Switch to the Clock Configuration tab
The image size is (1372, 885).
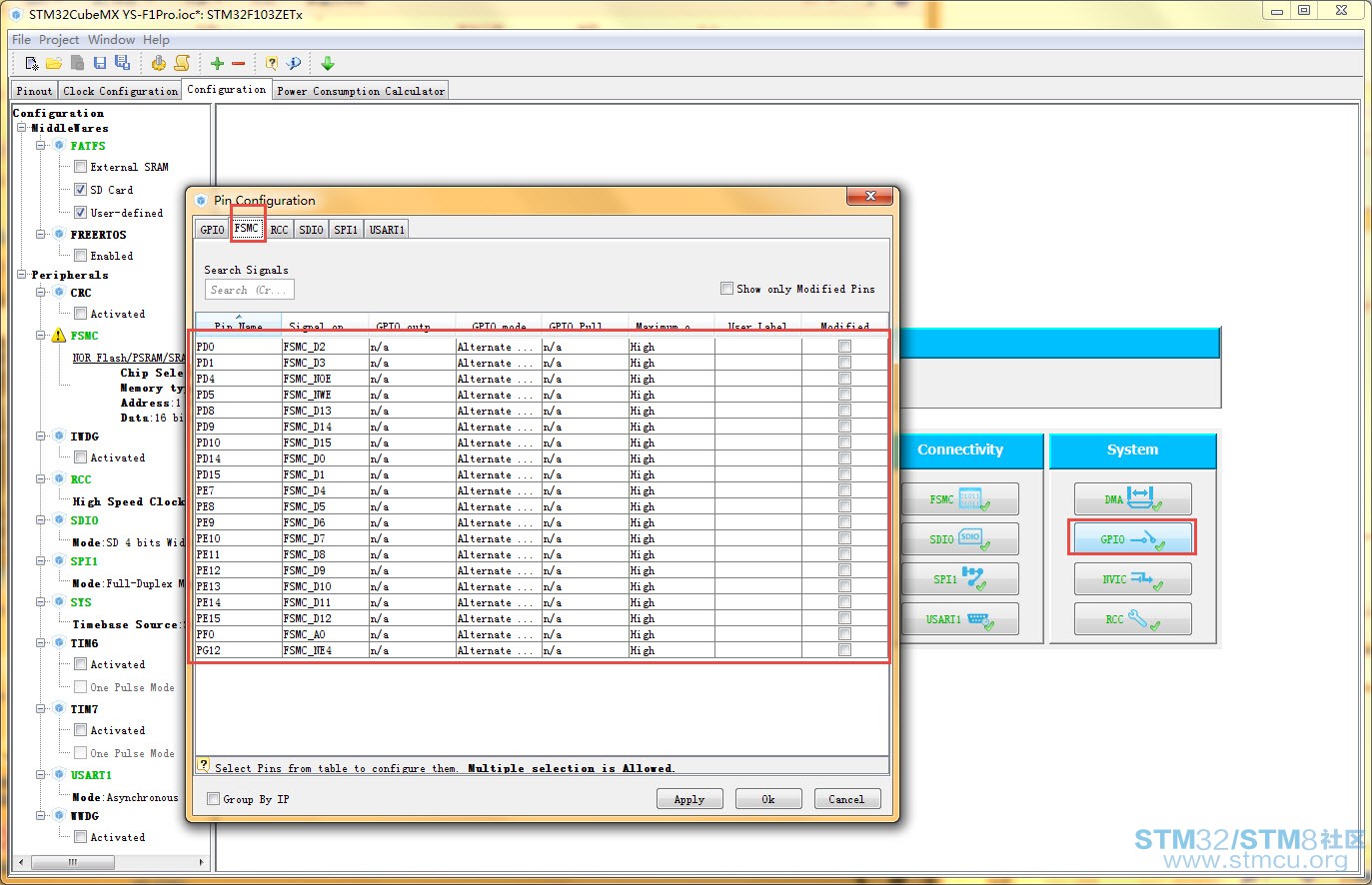tap(120, 91)
